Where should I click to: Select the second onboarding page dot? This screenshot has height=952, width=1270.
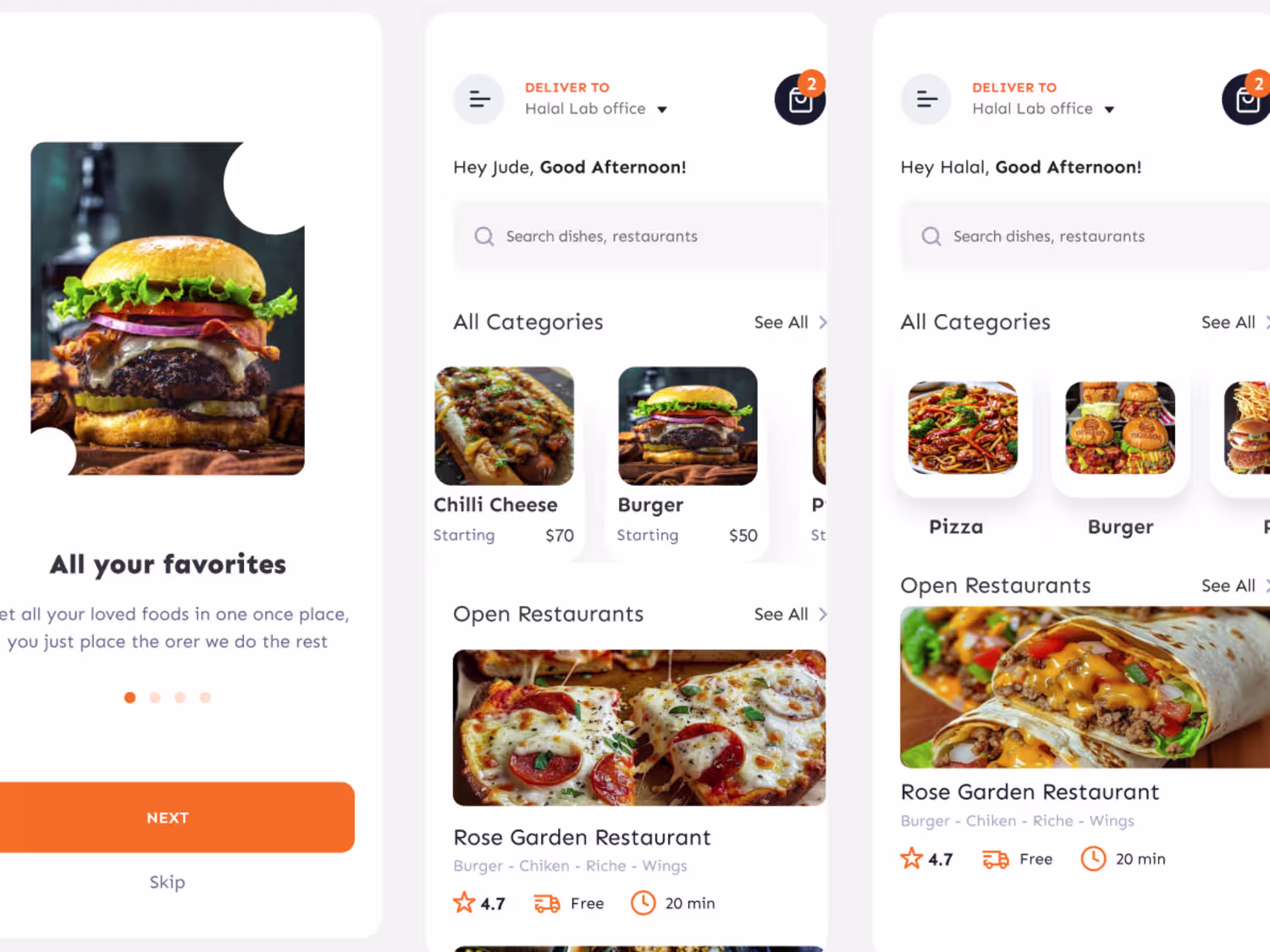click(155, 697)
